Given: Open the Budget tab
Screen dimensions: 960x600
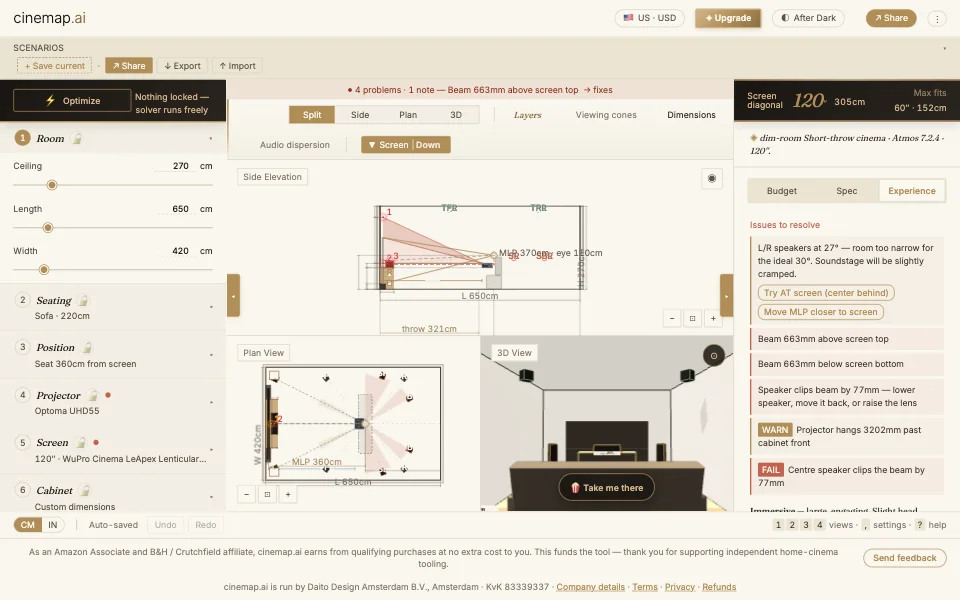Looking at the screenshot, I should click(x=782, y=191).
